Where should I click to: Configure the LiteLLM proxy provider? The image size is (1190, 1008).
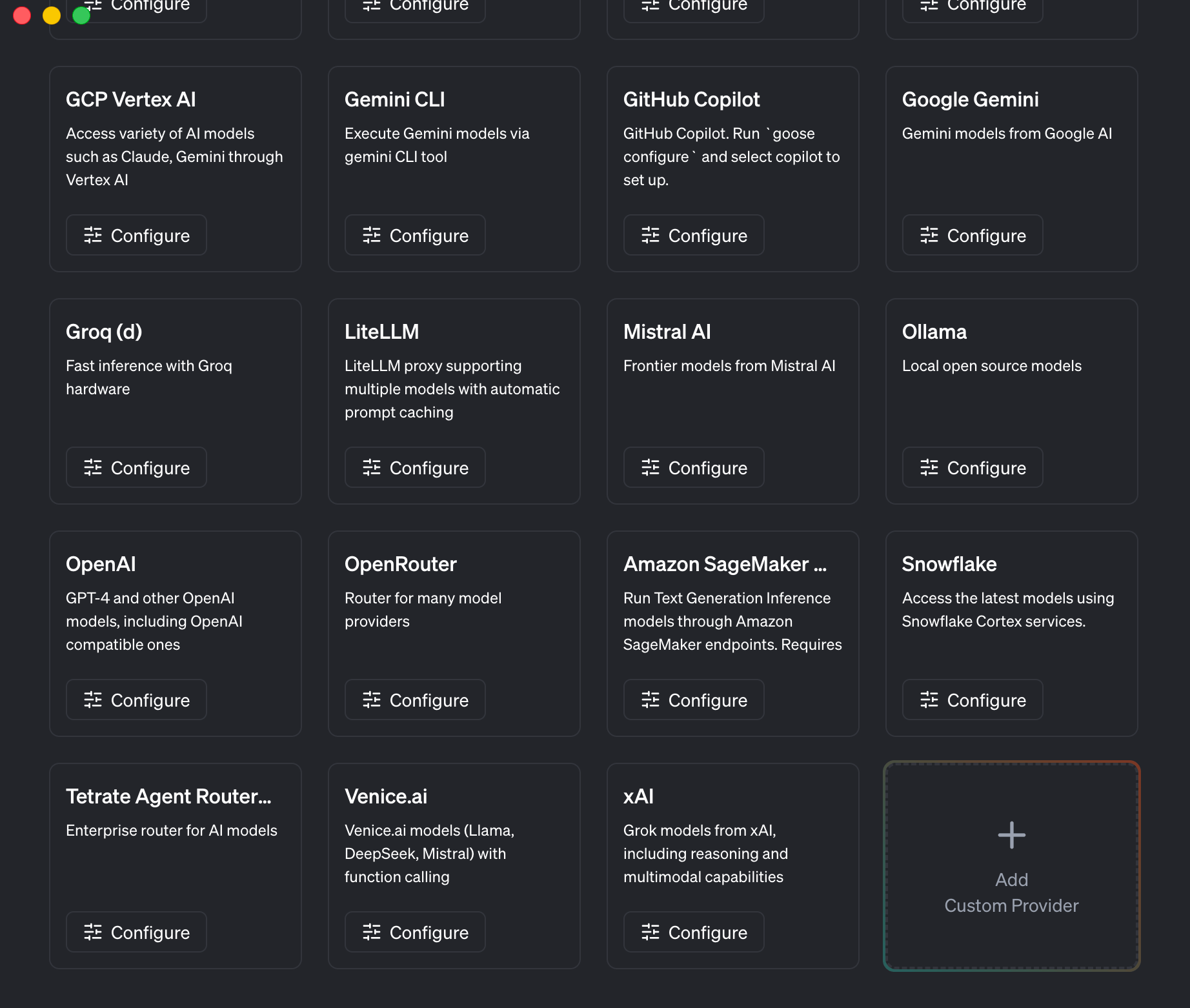coord(415,467)
